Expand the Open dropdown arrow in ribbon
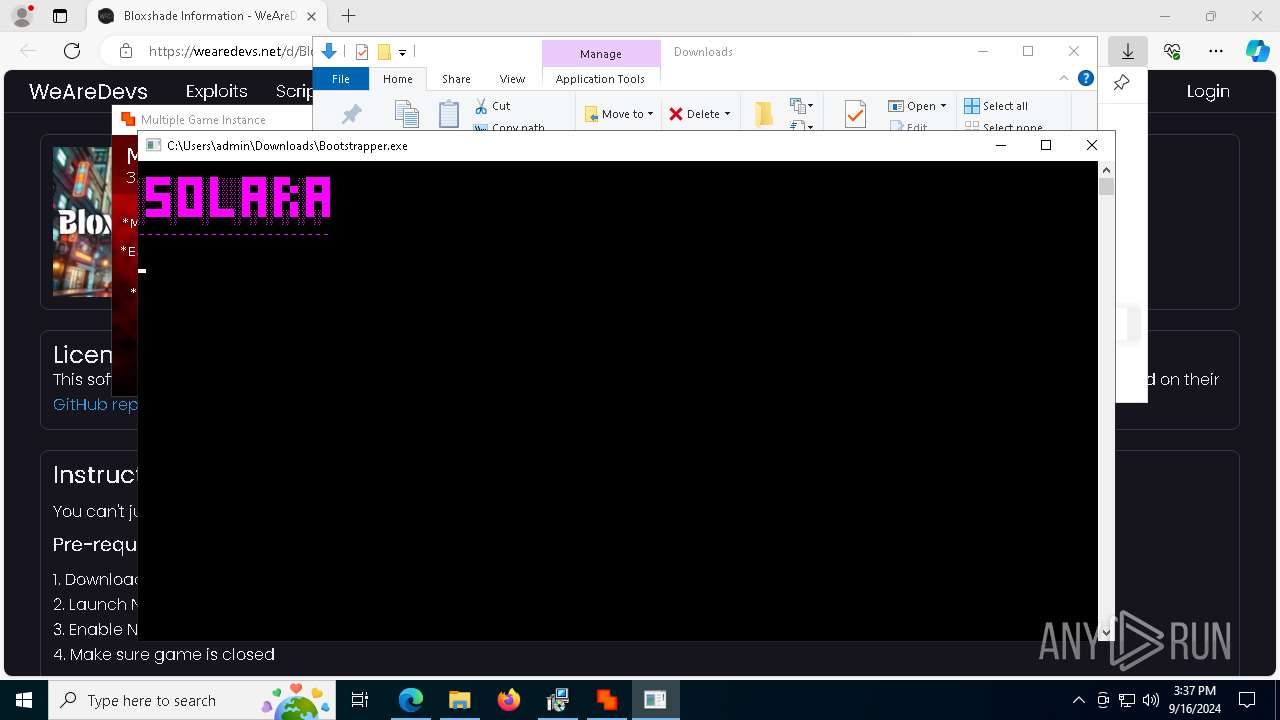 [x=943, y=106]
